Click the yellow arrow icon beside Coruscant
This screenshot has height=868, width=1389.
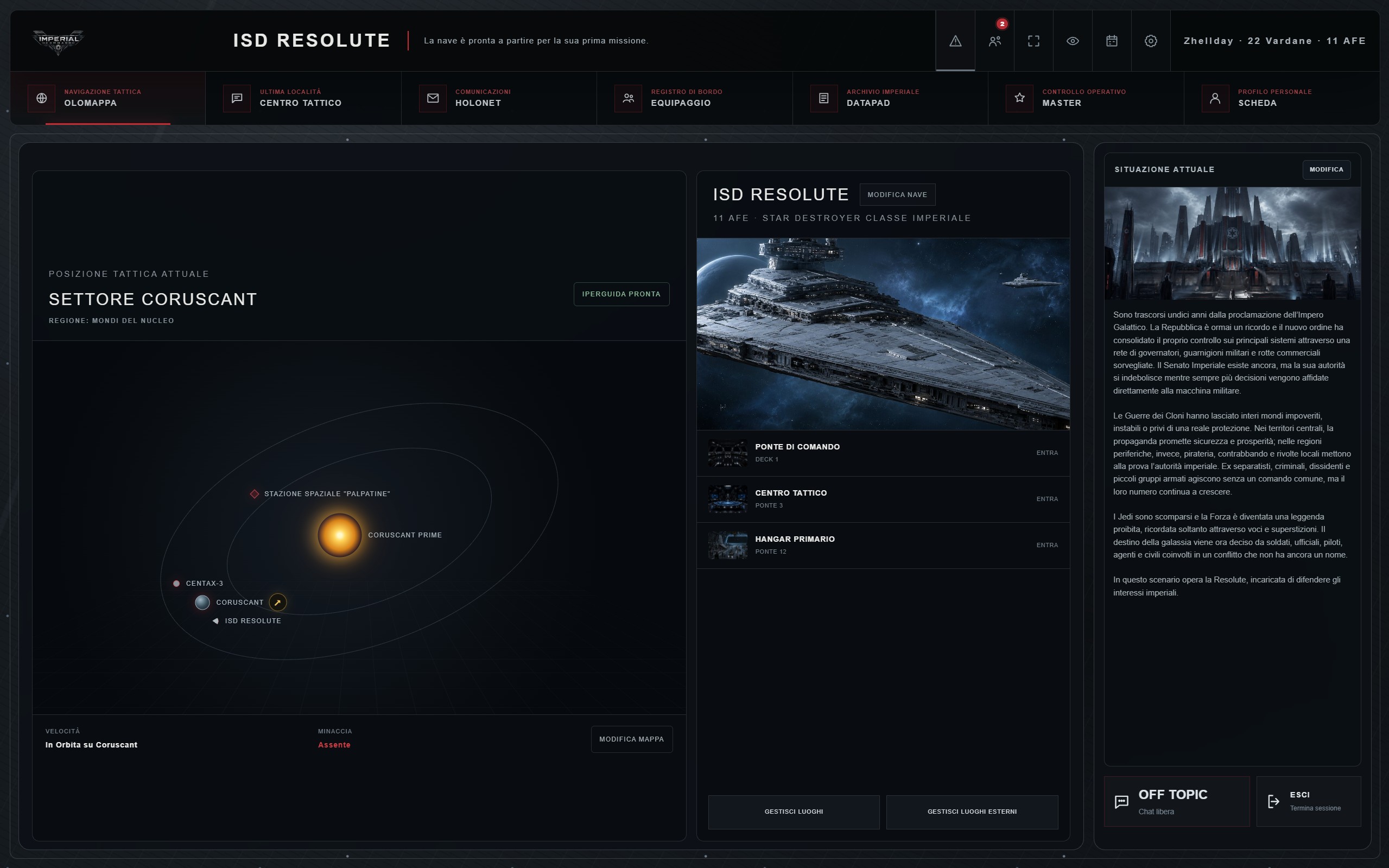[x=278, y=602]
